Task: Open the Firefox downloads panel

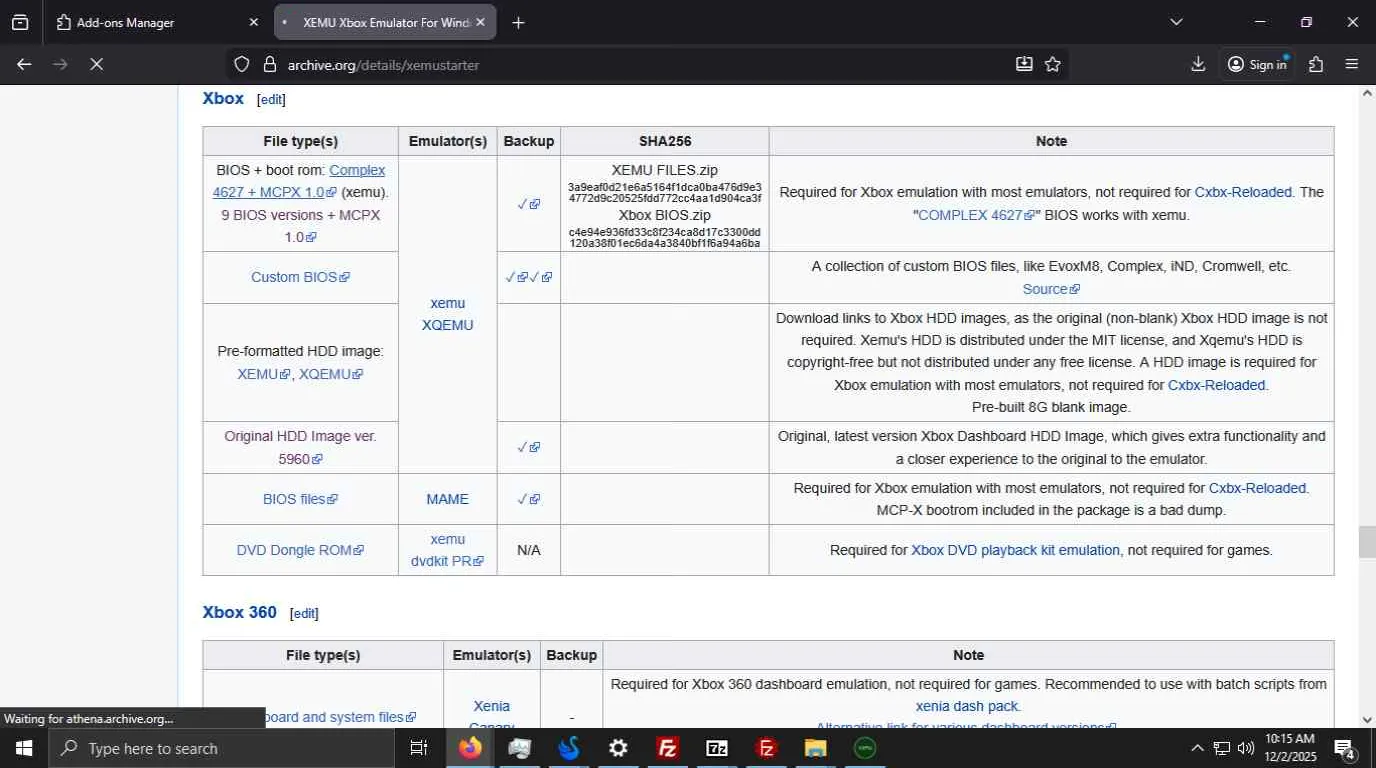Action: 1198,64
